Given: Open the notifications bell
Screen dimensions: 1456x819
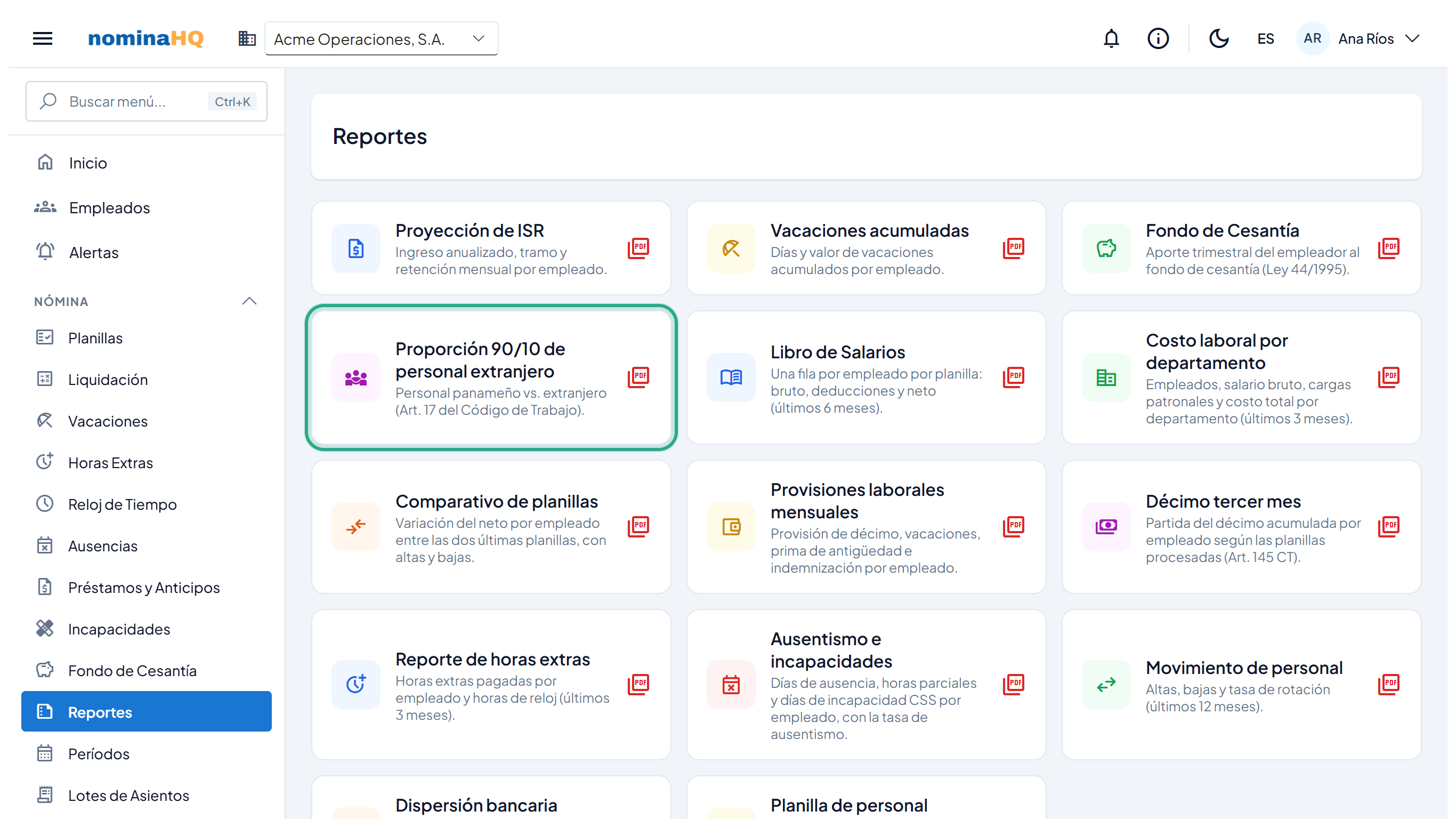Looking at the screenshot, I should [1111, 38].
